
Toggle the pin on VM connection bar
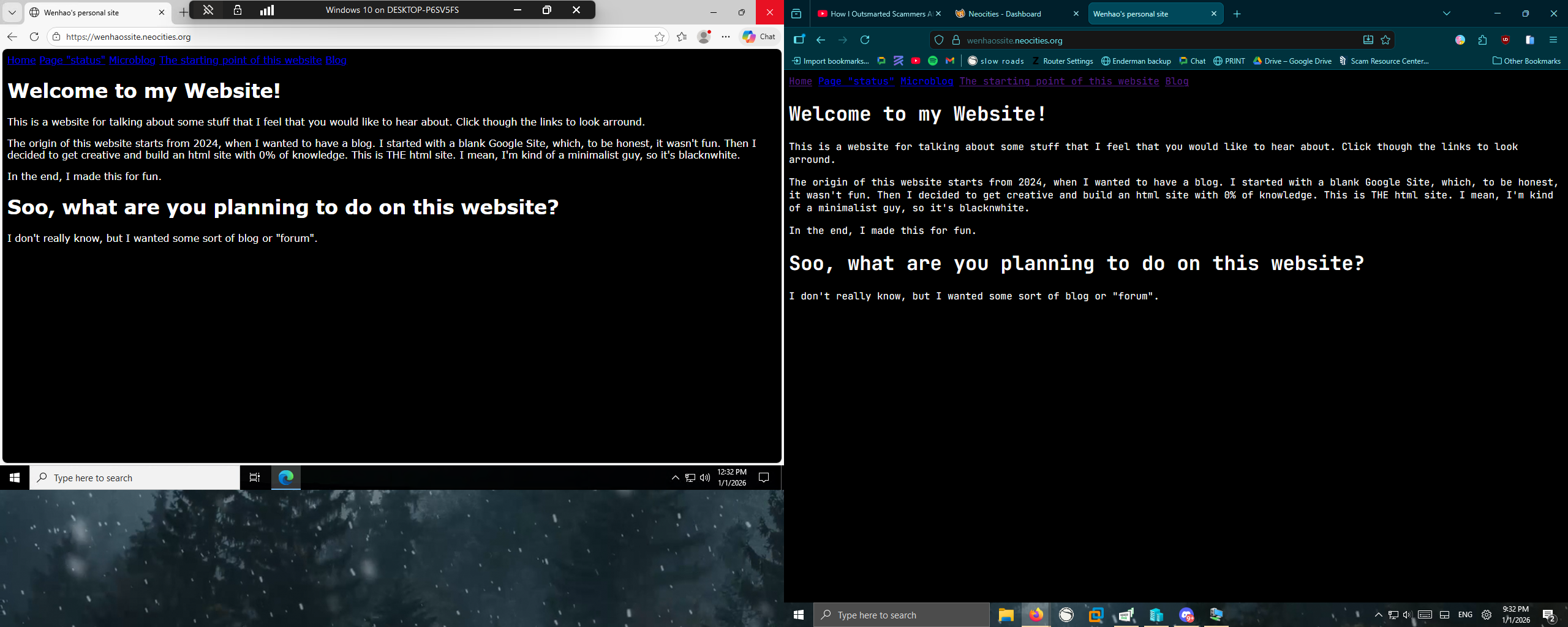point(208,10)
